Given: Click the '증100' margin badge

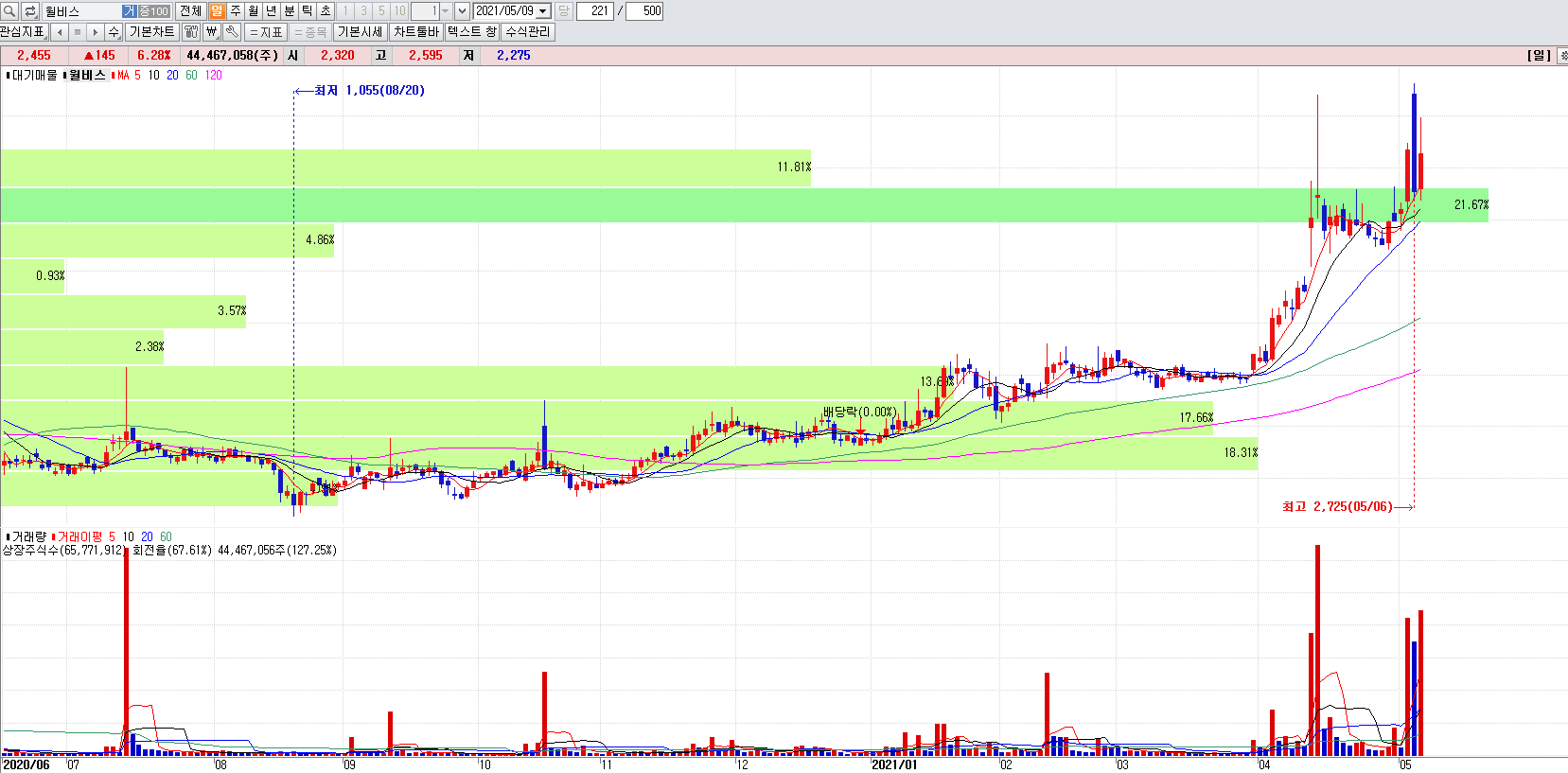Looking at the screenshot, I should click(154, 11).
